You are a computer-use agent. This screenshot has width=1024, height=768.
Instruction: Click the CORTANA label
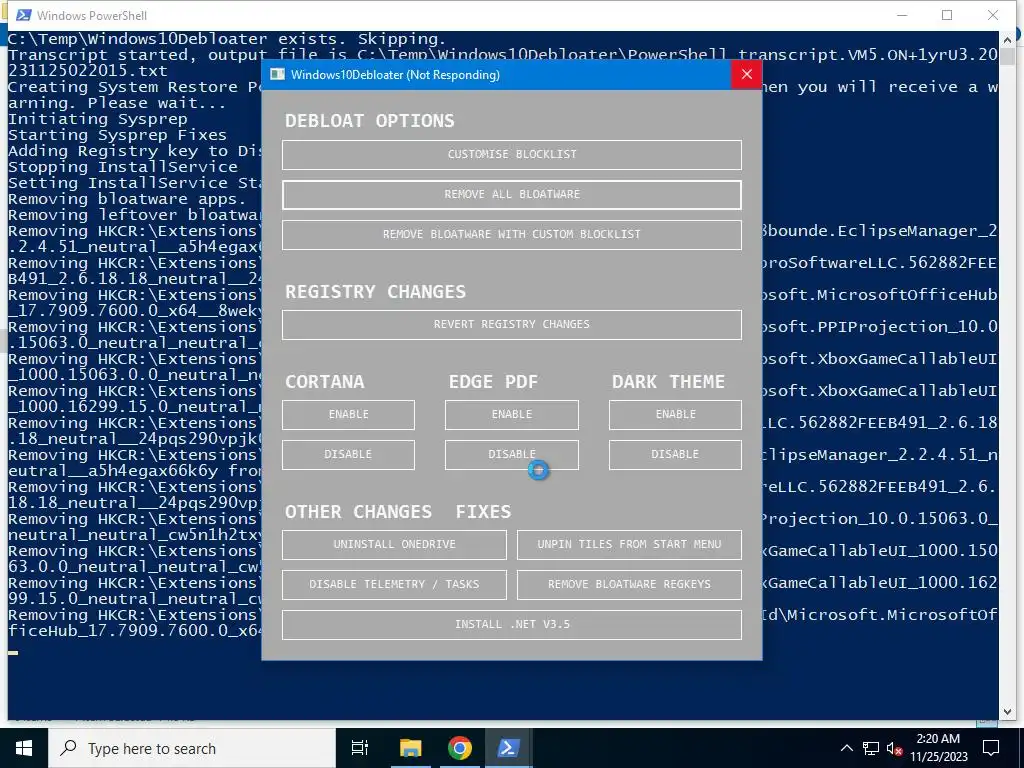(x=325, y=382)
